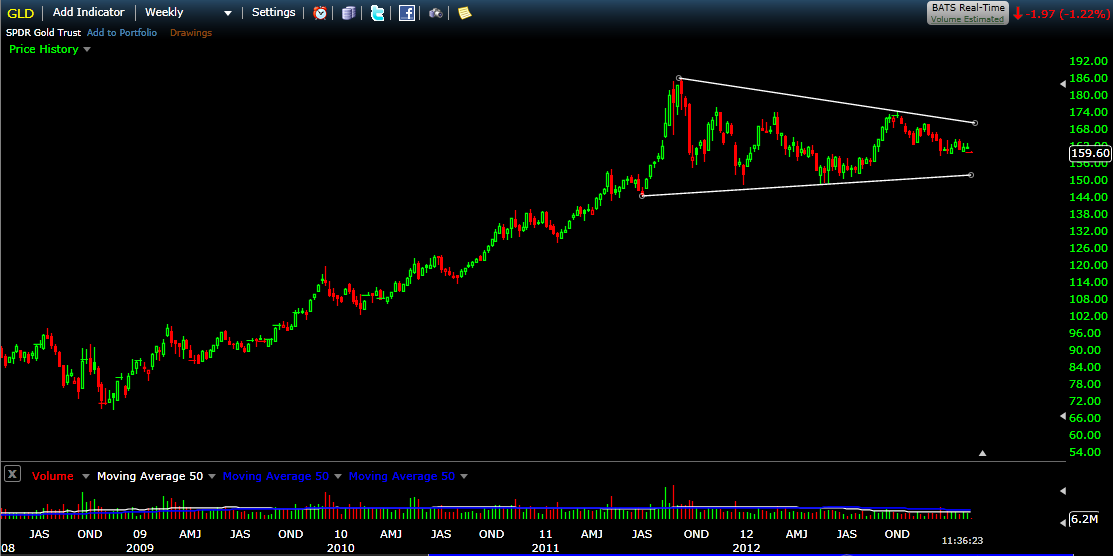Select the lower trendline's left end handle
1113x556 pixels.
pyautogui.click(x=642, y=196)
